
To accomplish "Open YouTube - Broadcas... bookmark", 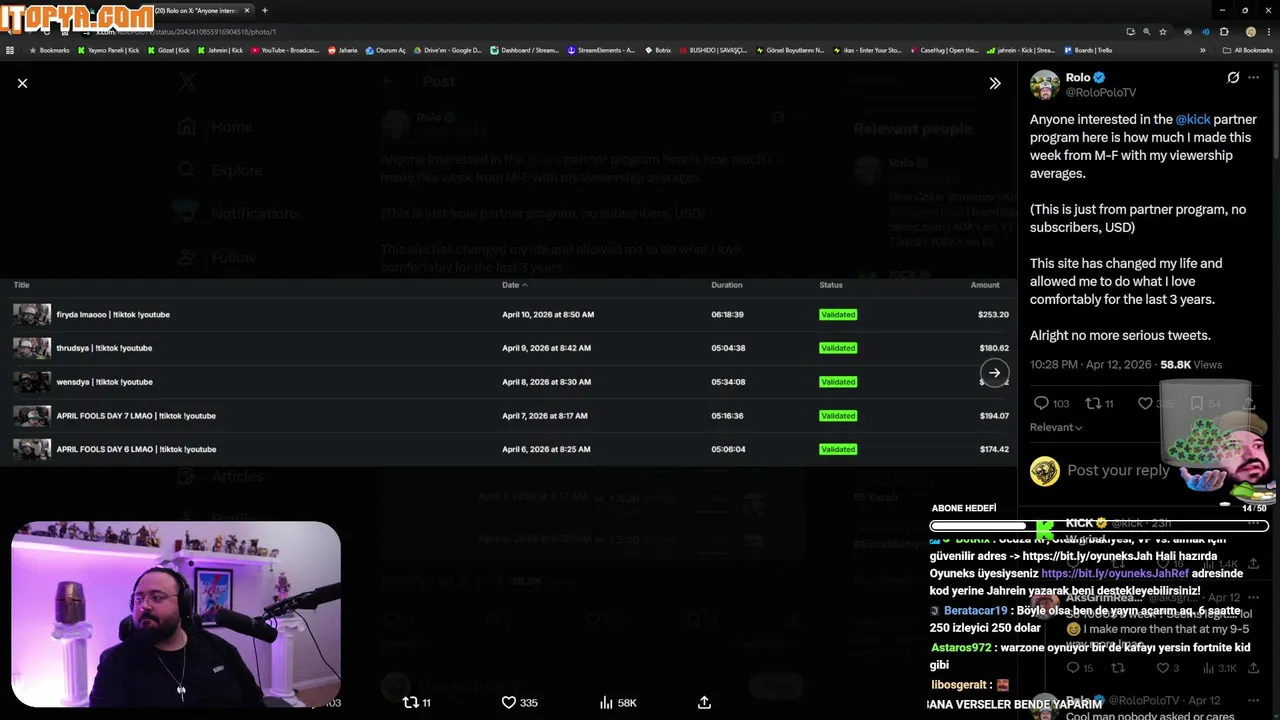I will click(x=285, y=50).
